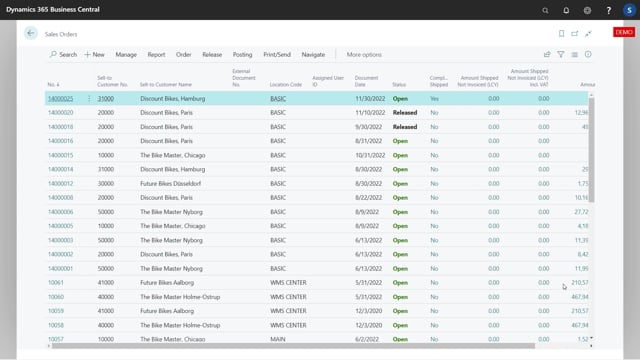640x360 pixels.
Task: Open sales order 14000015
Action: tap(60, 155)
